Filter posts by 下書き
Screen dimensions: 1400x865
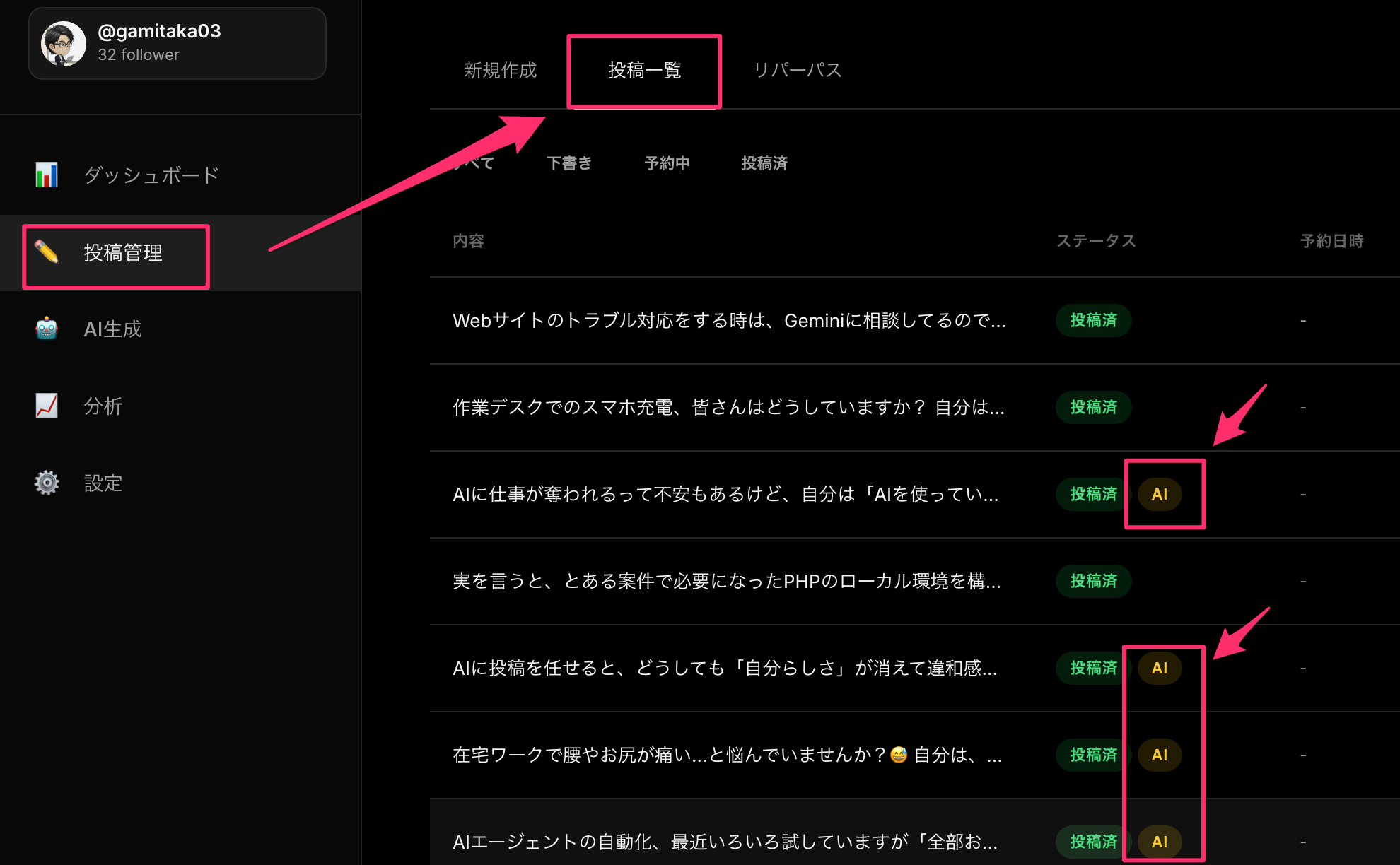569,163
